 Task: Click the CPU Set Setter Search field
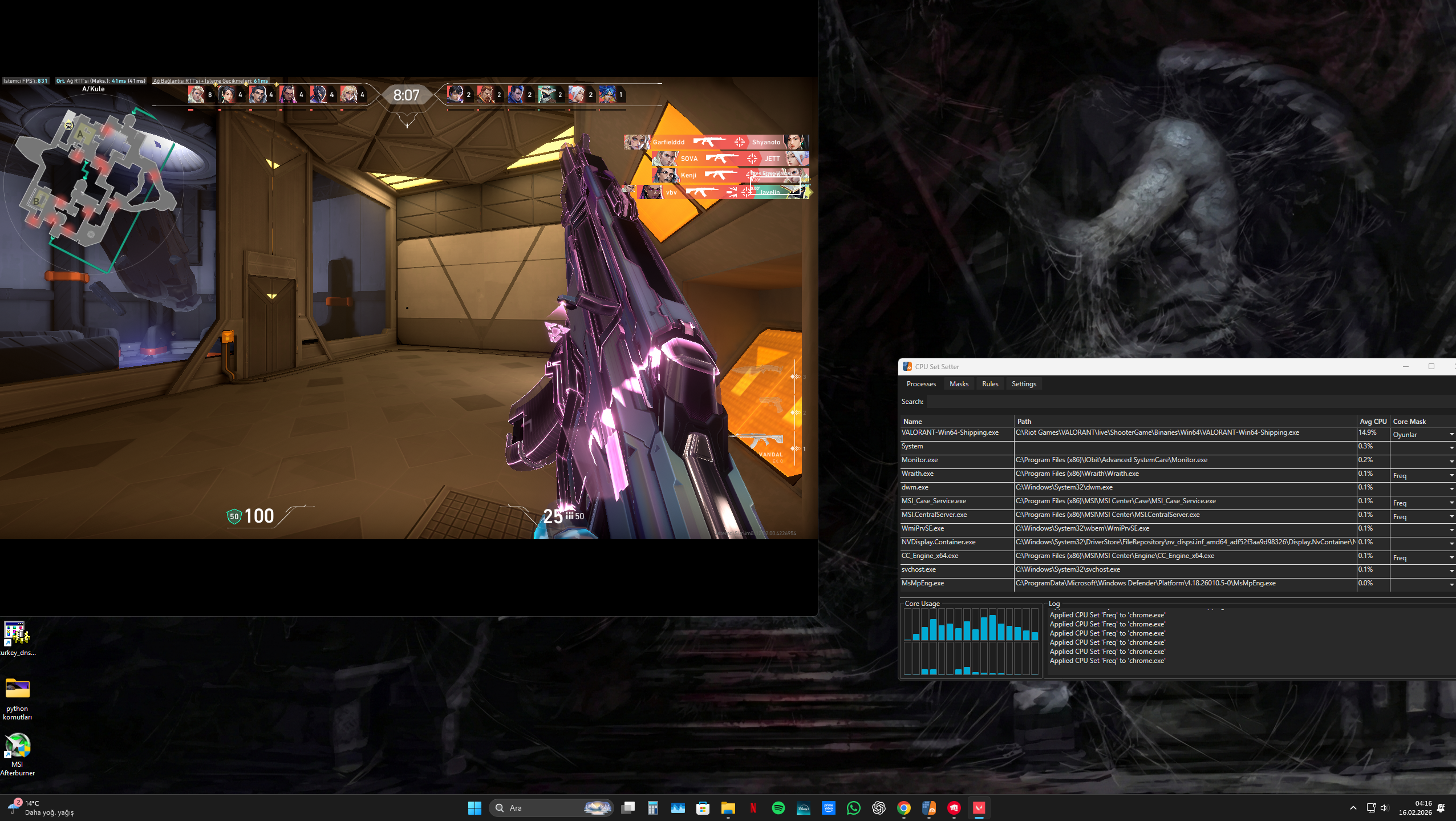click(1191, 402)
